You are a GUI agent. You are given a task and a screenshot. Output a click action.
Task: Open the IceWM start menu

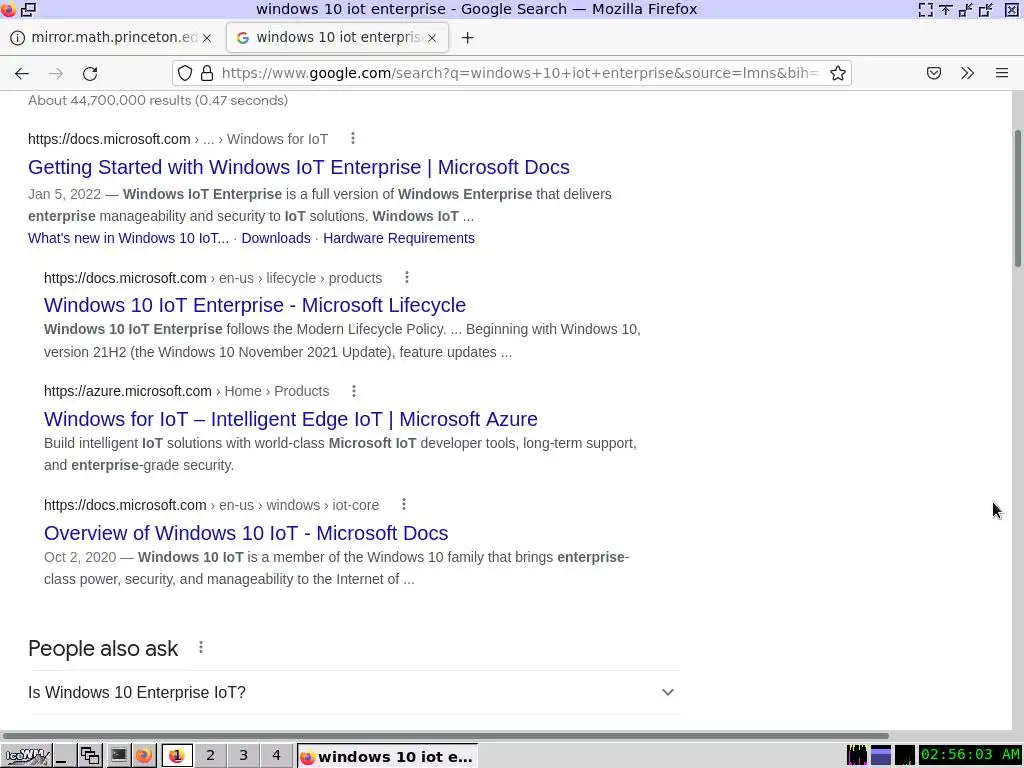click(x=25, y=756)
